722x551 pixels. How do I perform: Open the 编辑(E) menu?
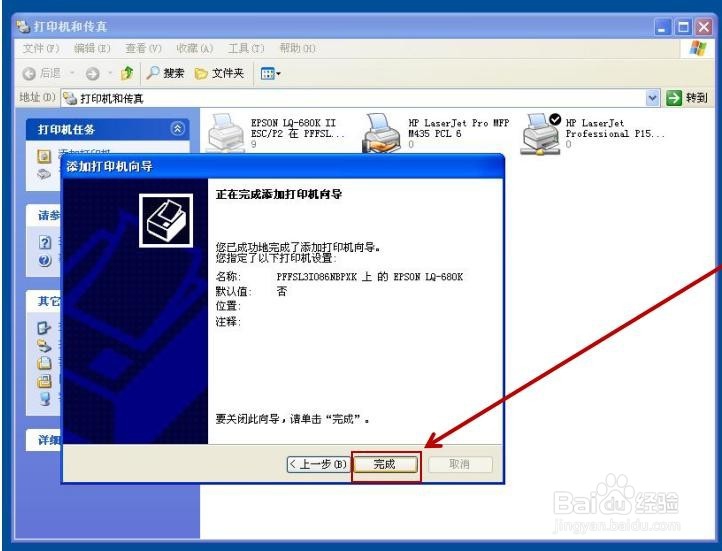point(92,48)
